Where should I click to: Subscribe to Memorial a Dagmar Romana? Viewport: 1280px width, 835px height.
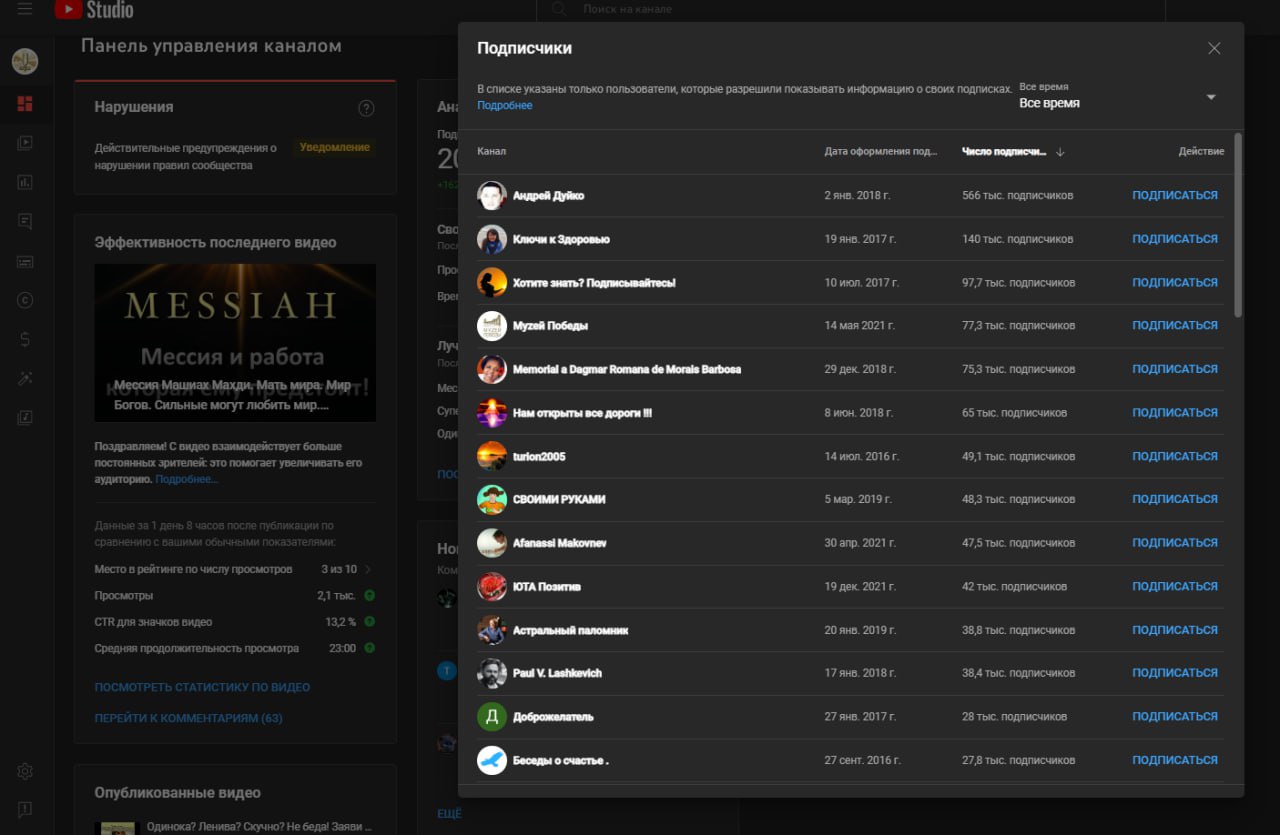tap(1175, 369)
